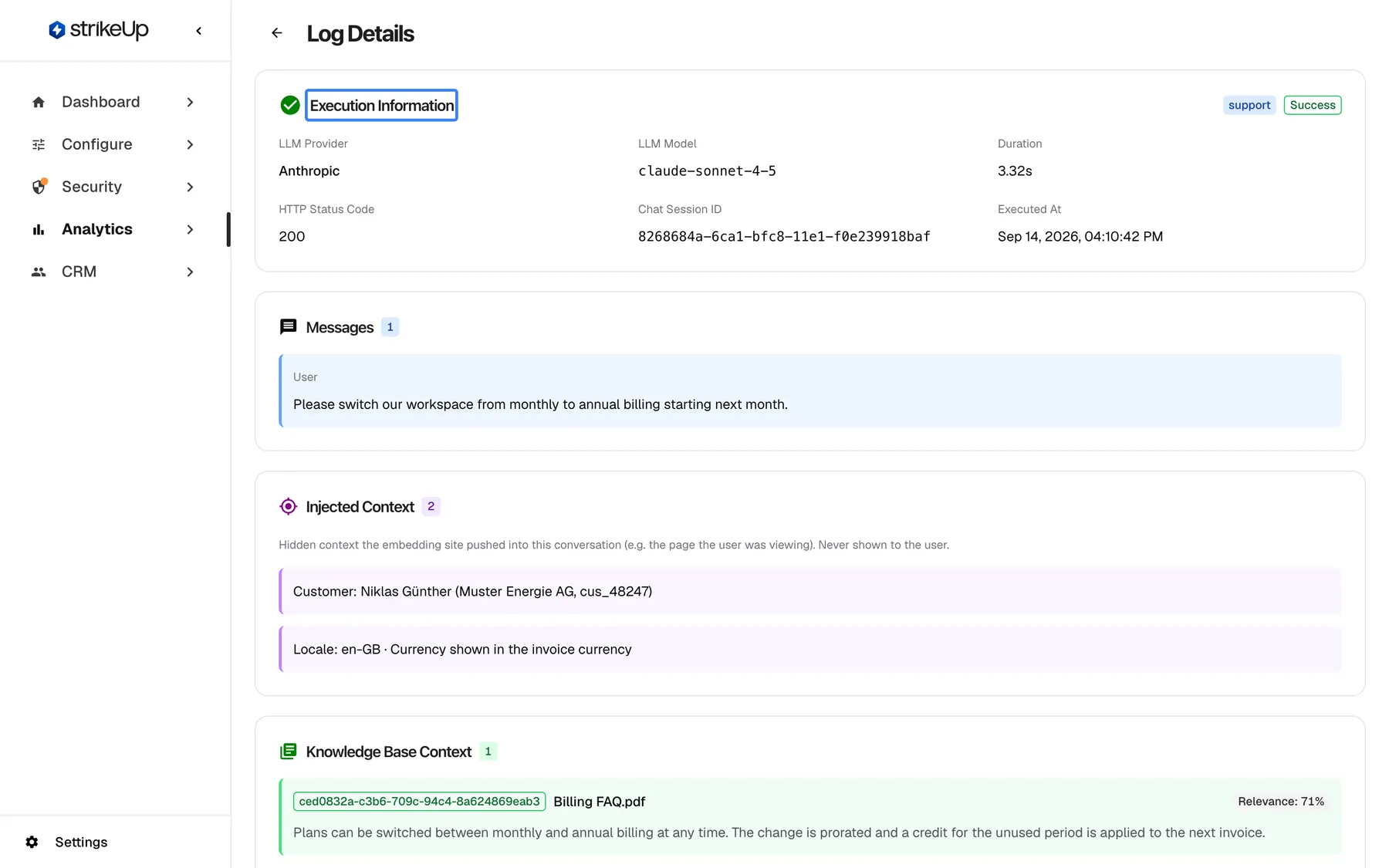This screenshot has width=1389, height=868.
Task: Click the Success status badge
Action: pos(1312,105)
